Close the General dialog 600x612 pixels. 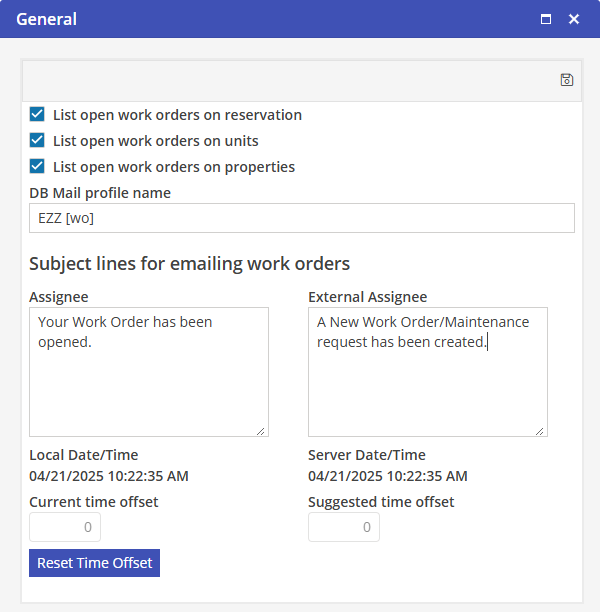pyautogui.click(x=574, y=19)
